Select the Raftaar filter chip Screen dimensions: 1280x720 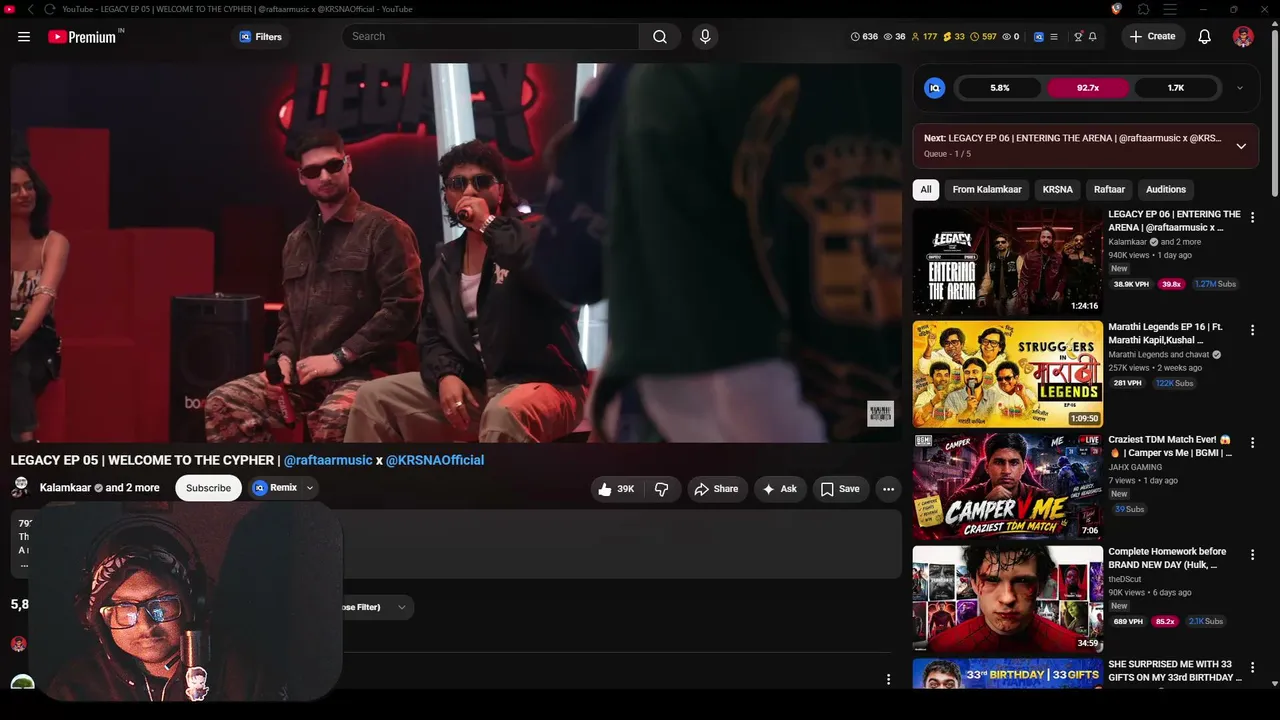[1109, 189]
